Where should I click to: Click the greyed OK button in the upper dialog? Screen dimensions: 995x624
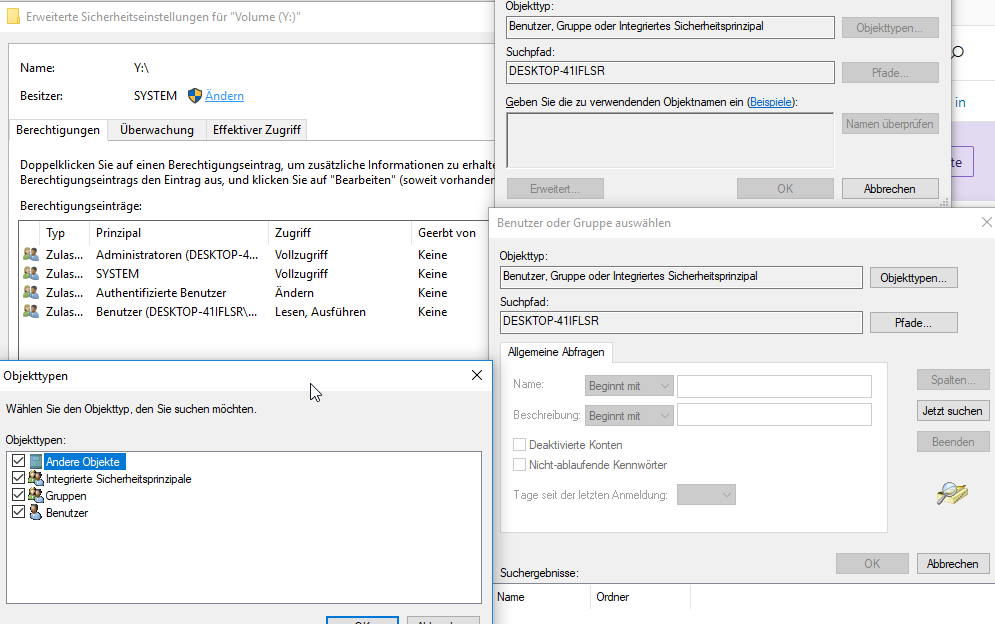(x=785, y=189)
